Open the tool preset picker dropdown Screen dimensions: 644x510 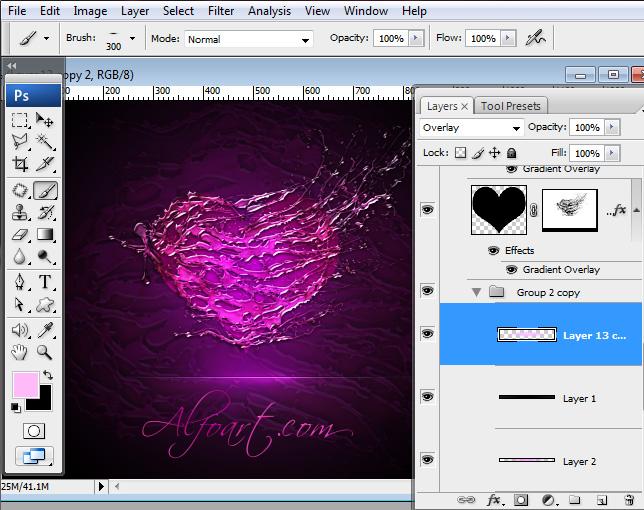46,38
